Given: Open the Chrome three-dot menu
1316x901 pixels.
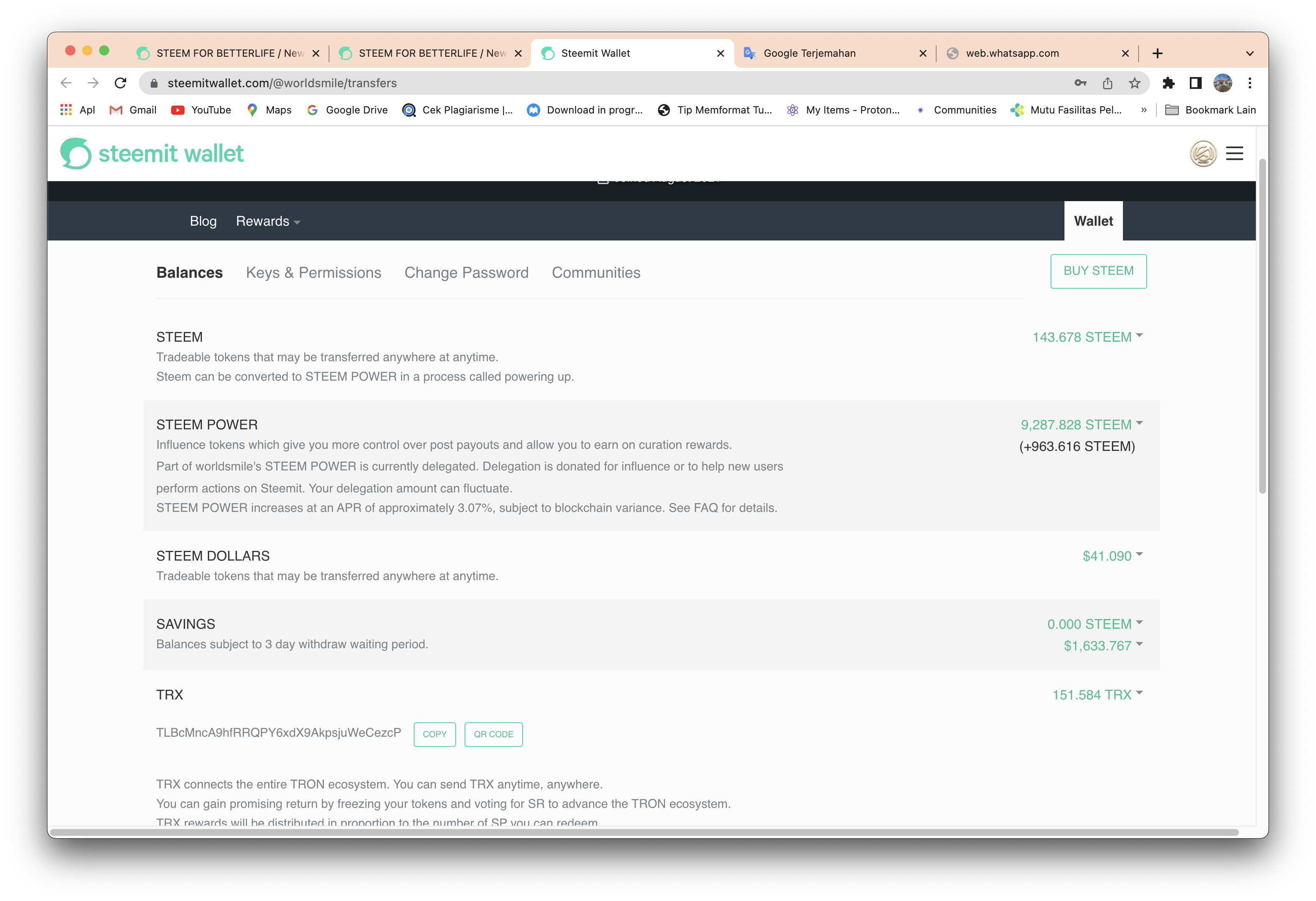Looking at the screenshot, I should click(x=1250, y=83).
